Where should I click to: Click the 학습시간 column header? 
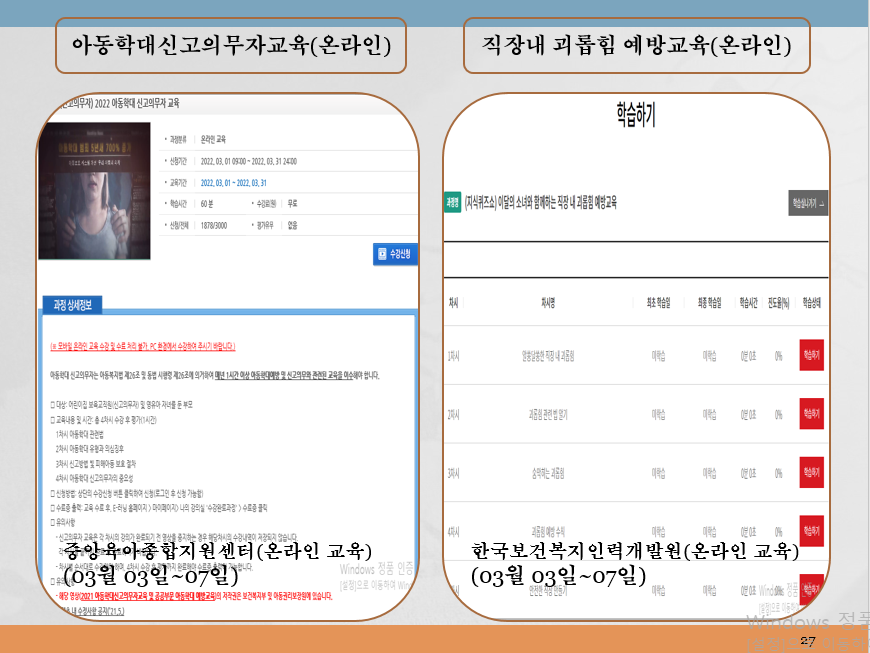tap(748, 302)
